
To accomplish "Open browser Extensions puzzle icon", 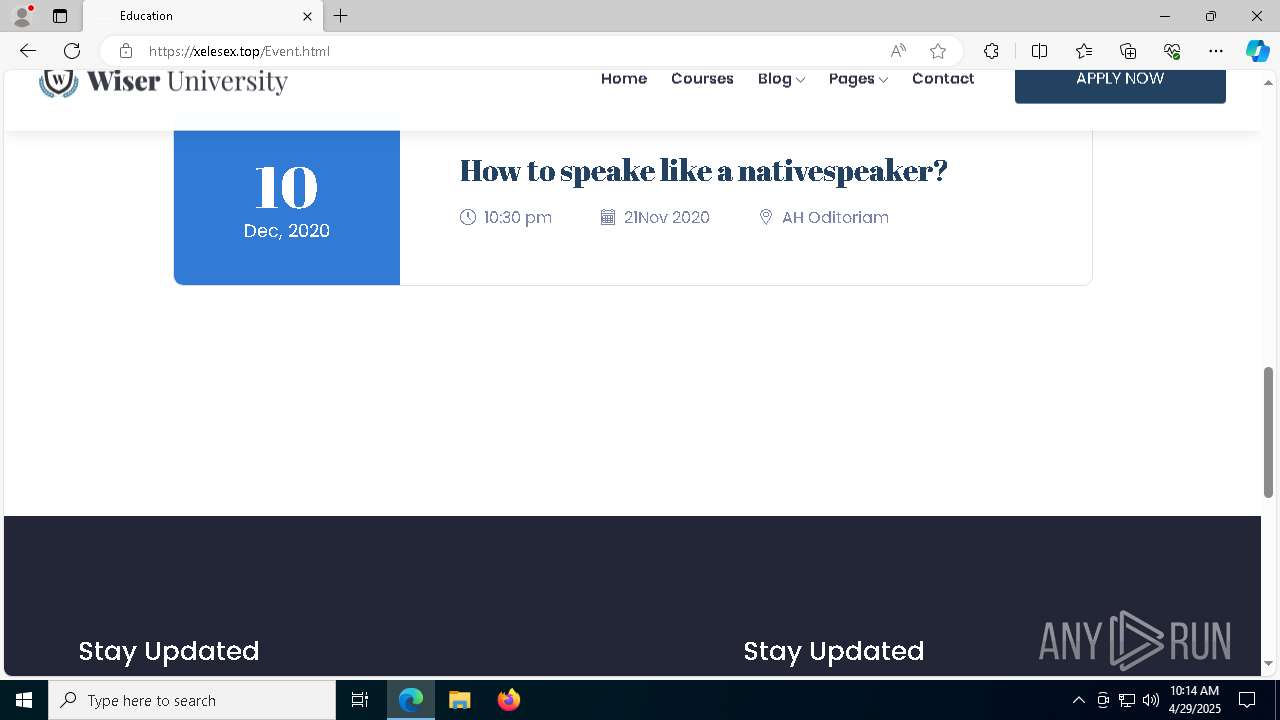I will pos(991,51).
